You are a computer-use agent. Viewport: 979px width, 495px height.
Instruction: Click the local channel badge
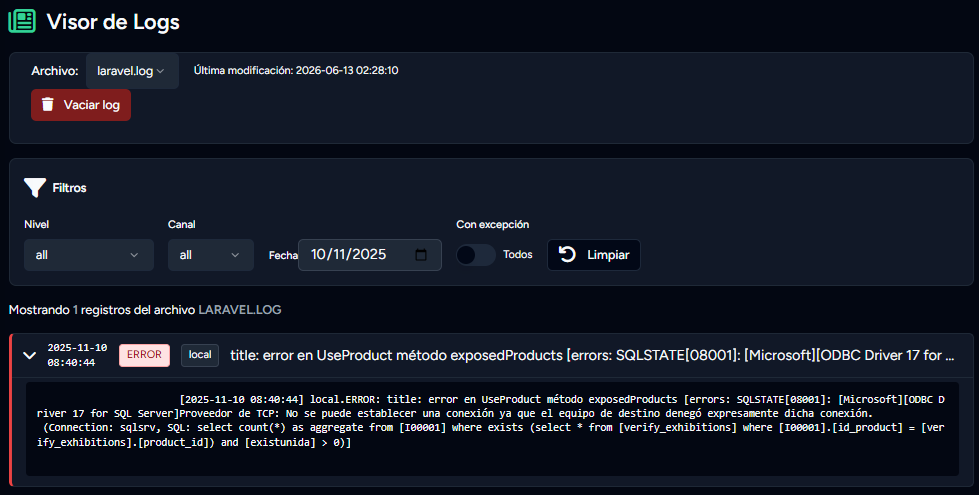(200, 355)
